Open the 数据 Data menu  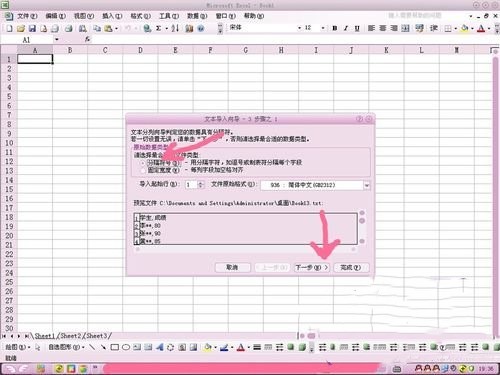197,16
